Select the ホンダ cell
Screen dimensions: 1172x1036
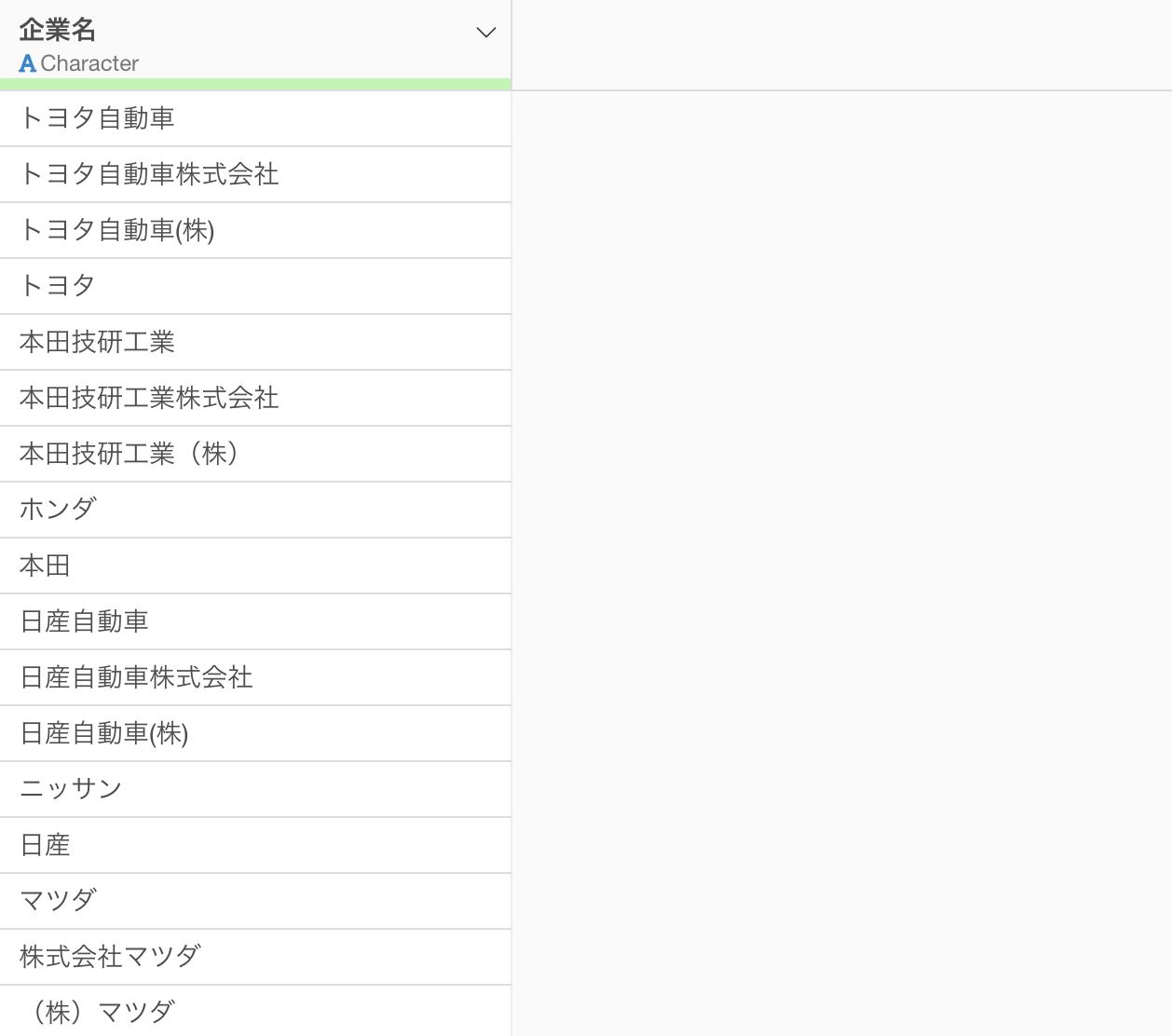[x=58, y=510]
